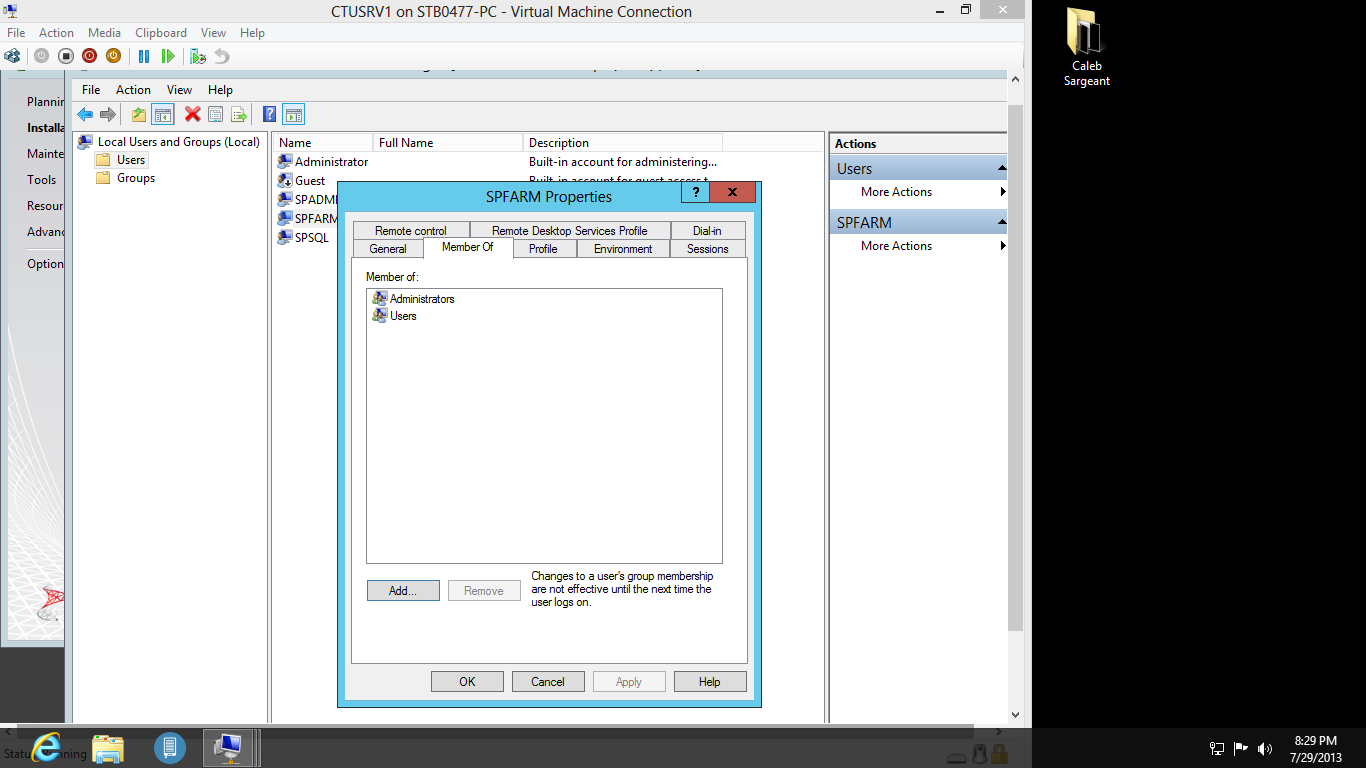Open the VM window File menu

(x=16, y=33)
